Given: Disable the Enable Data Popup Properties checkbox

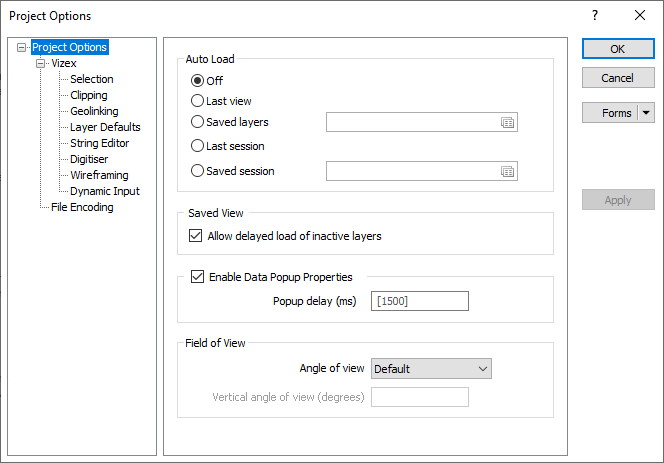Looking at the screenshot, I should click(197, 277).
